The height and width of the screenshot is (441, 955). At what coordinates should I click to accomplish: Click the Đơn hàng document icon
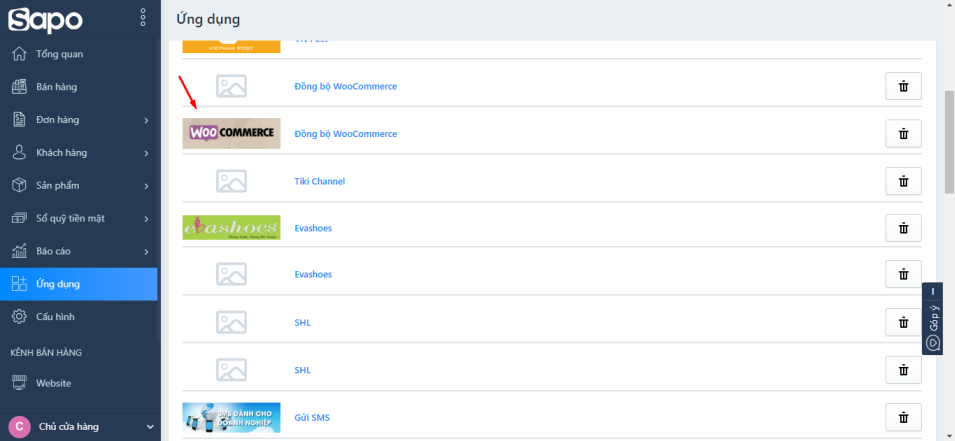pos(19,120)
